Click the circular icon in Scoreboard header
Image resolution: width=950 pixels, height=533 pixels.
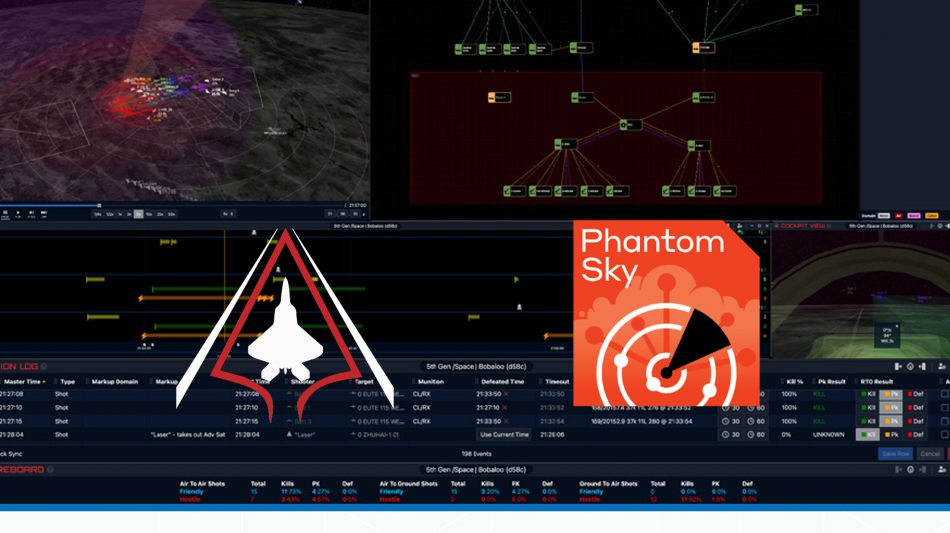click(910, 469)
